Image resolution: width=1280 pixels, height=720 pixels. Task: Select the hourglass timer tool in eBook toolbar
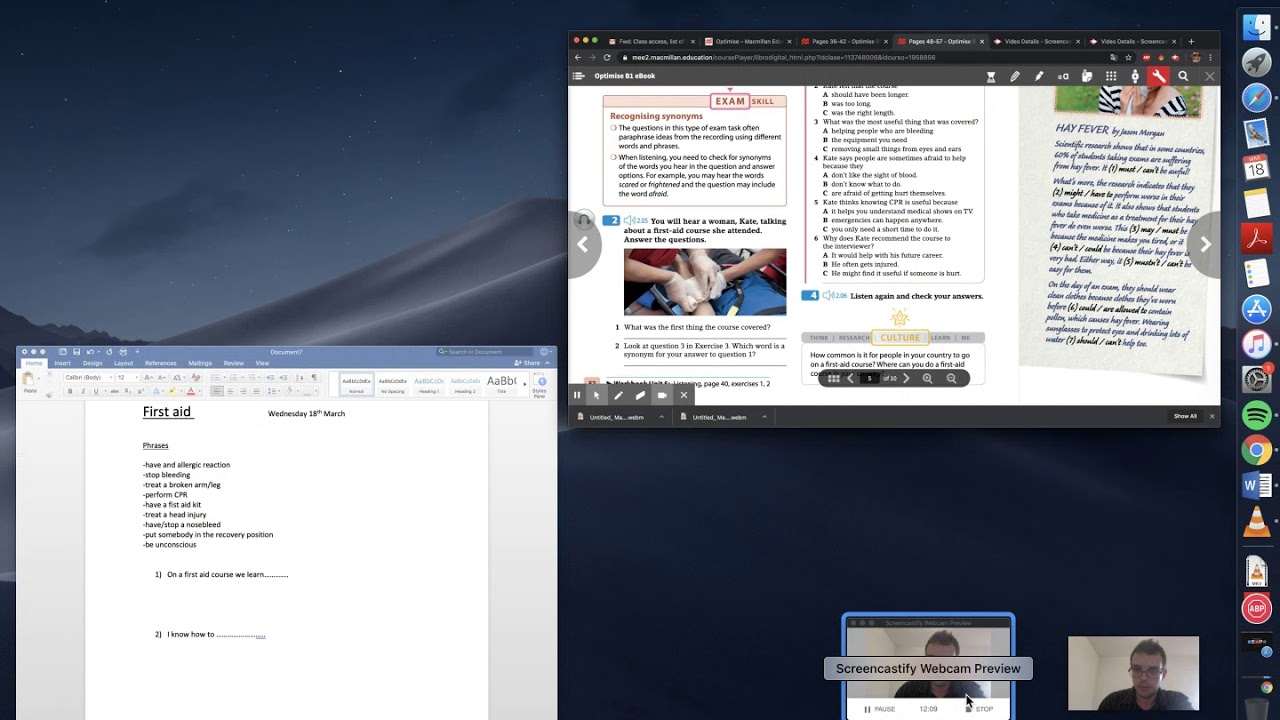pyautogui.click(x=991, y=76)
